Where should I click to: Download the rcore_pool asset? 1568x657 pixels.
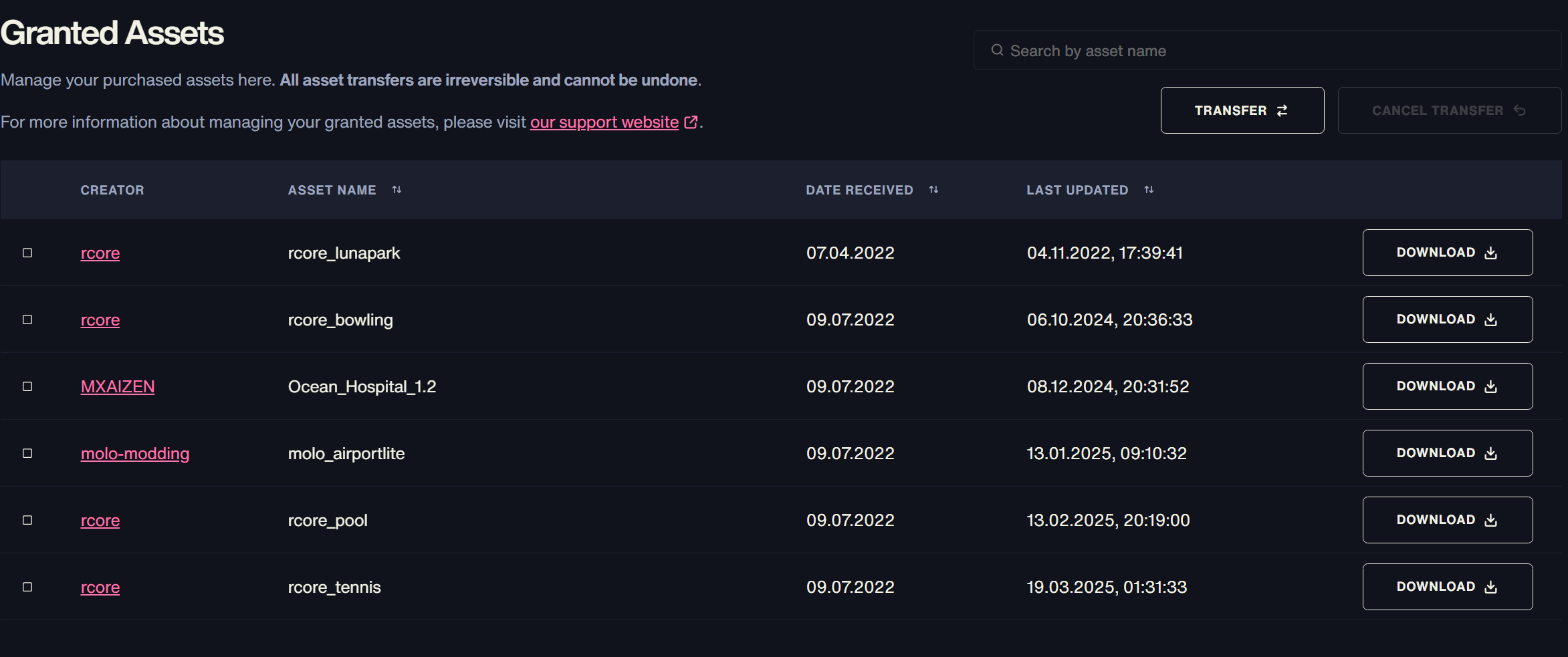pyautogui.click(x=1448, y=520)
